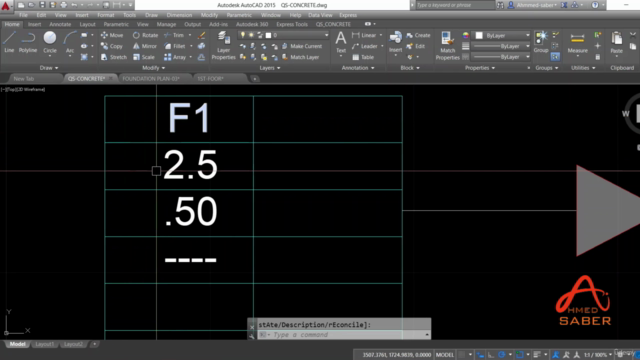Click the Match Layer button
Screen dimensions: 640x360
coord(300,57)
